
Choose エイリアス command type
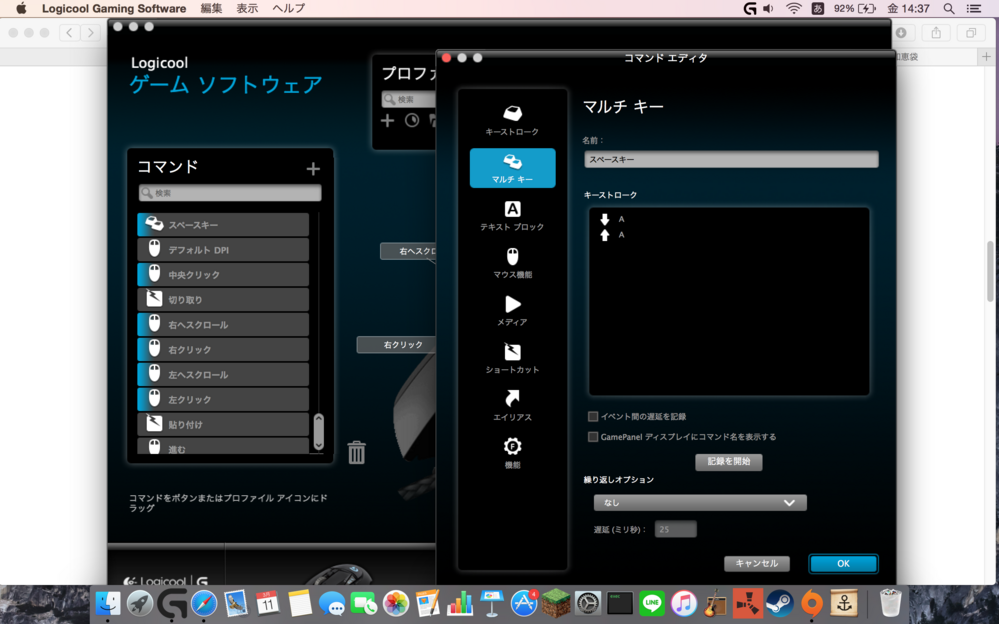pos(512,406)
